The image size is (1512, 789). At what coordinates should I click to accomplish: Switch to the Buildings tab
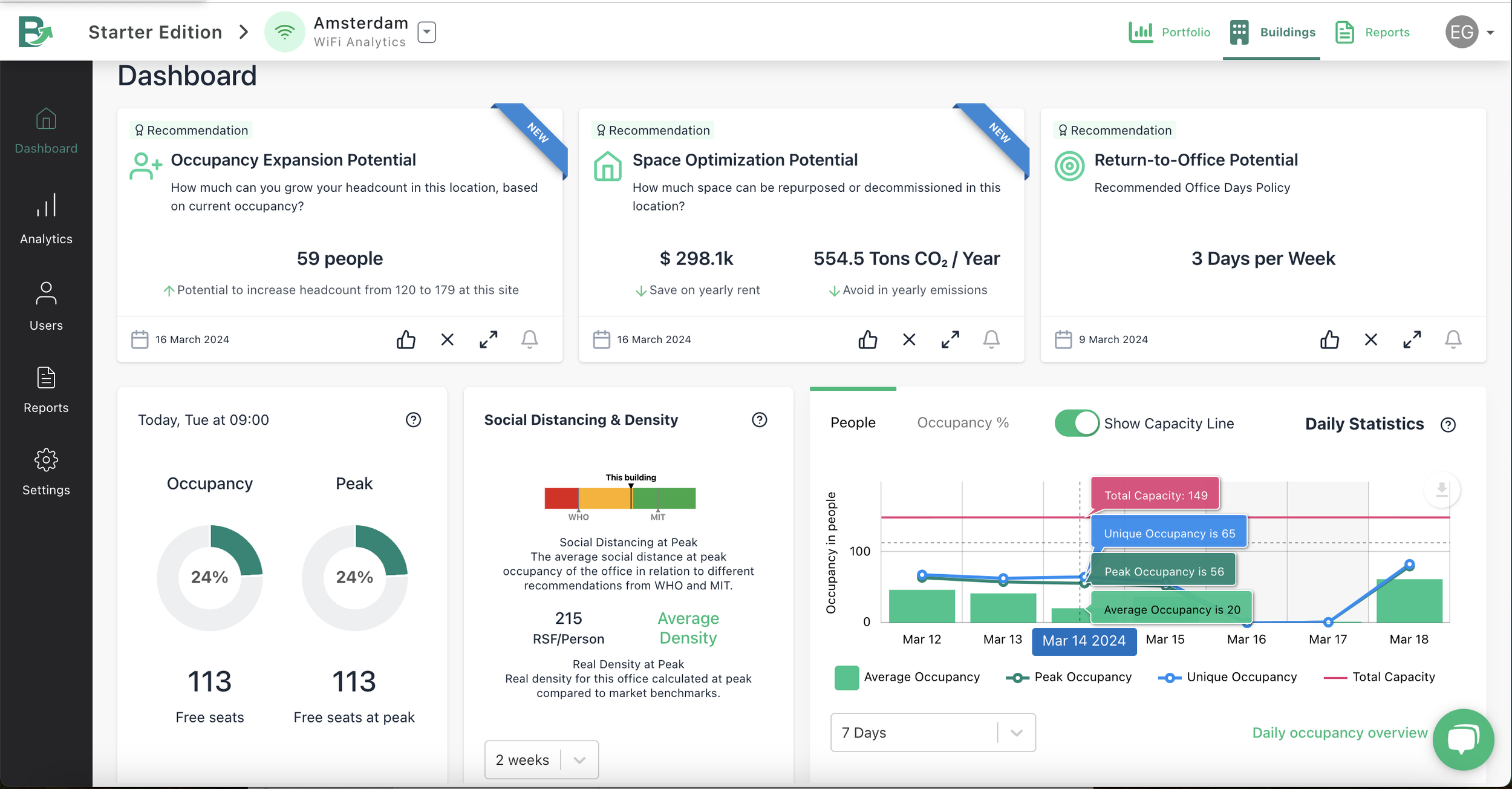click(1272, 32)
